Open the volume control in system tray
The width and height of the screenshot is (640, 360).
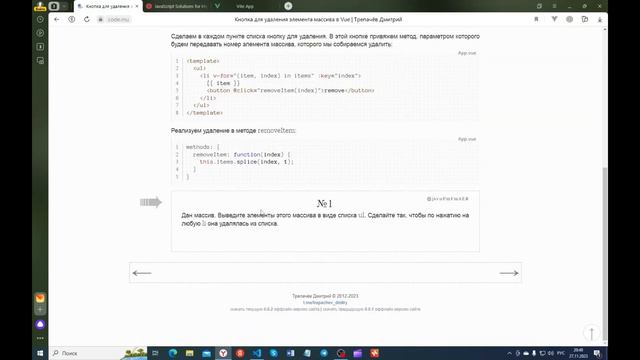[x=551, y=353]
